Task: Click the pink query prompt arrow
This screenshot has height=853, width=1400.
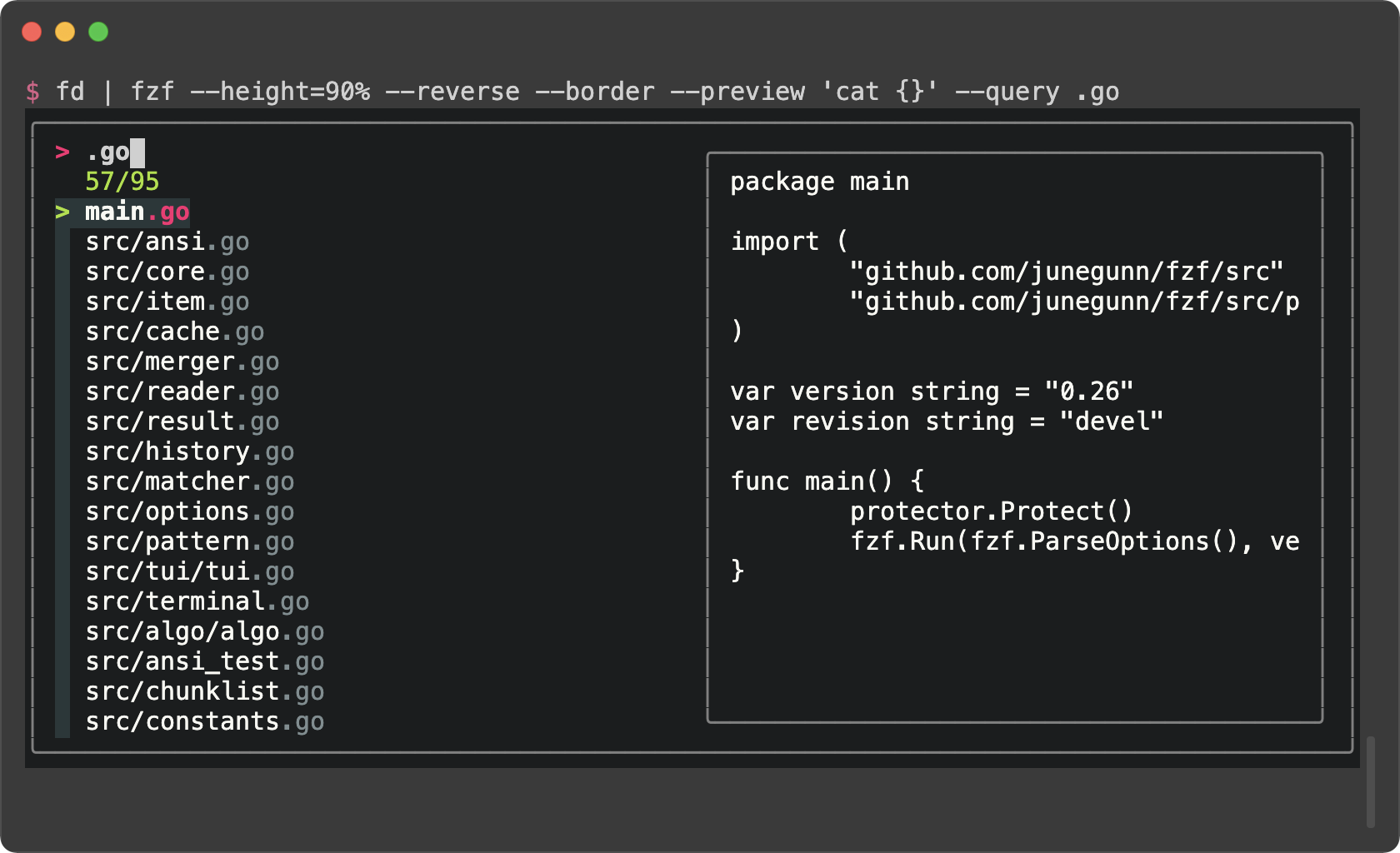Action: 62,152
